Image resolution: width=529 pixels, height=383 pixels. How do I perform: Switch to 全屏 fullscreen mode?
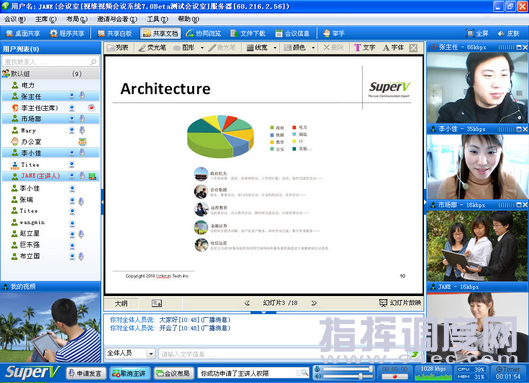point(477,33)
